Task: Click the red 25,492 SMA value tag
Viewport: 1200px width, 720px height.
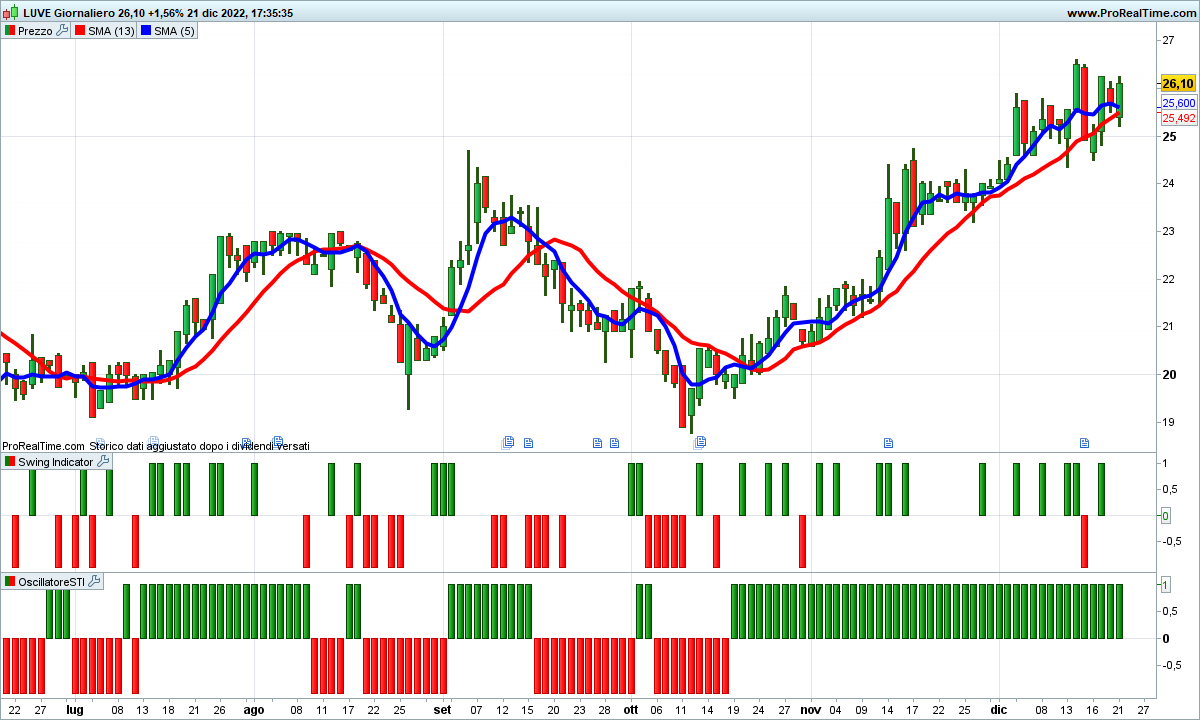Action: (x=1178, y=118)
